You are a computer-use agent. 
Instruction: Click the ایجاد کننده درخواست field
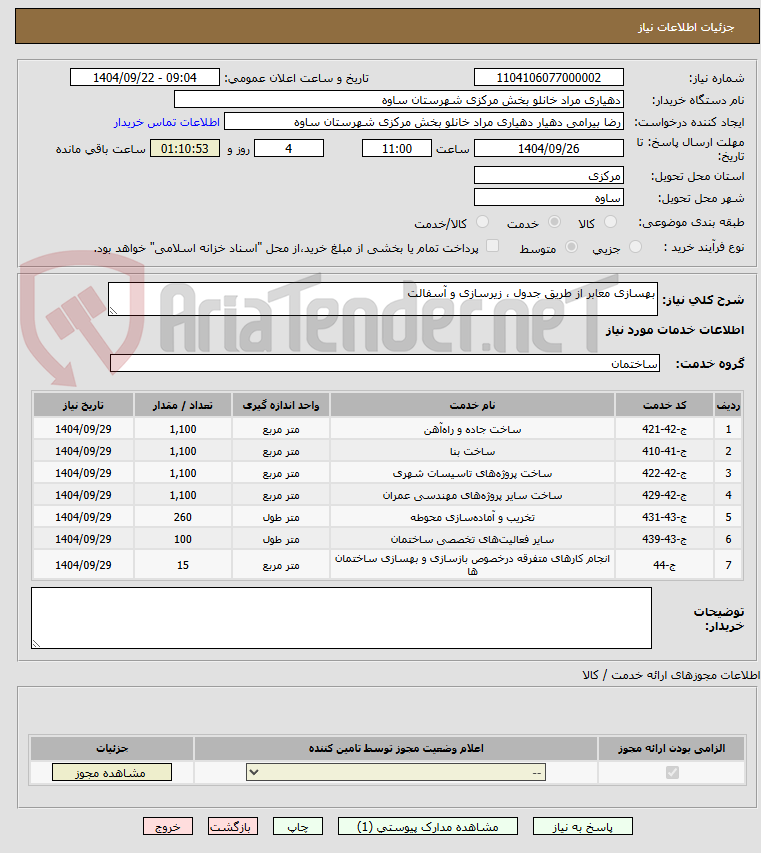point(424,122)
